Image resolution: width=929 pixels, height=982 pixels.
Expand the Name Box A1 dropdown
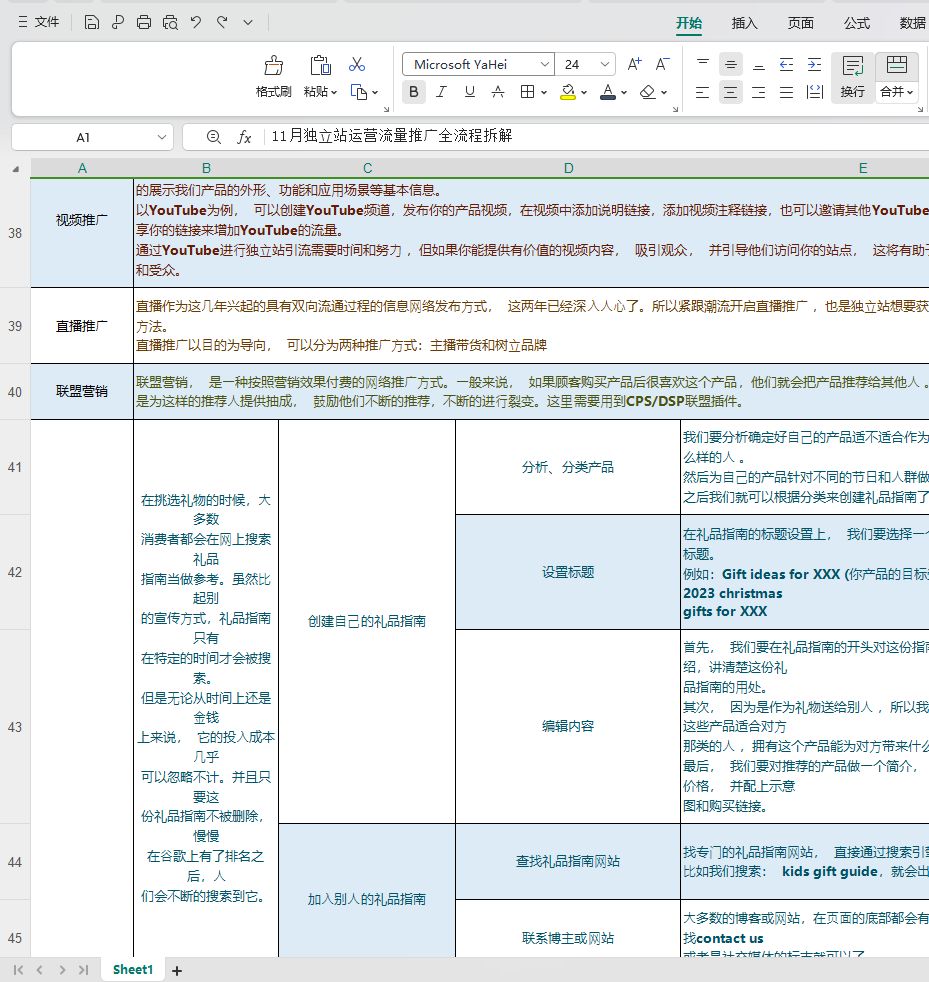[x=162, y=137]
